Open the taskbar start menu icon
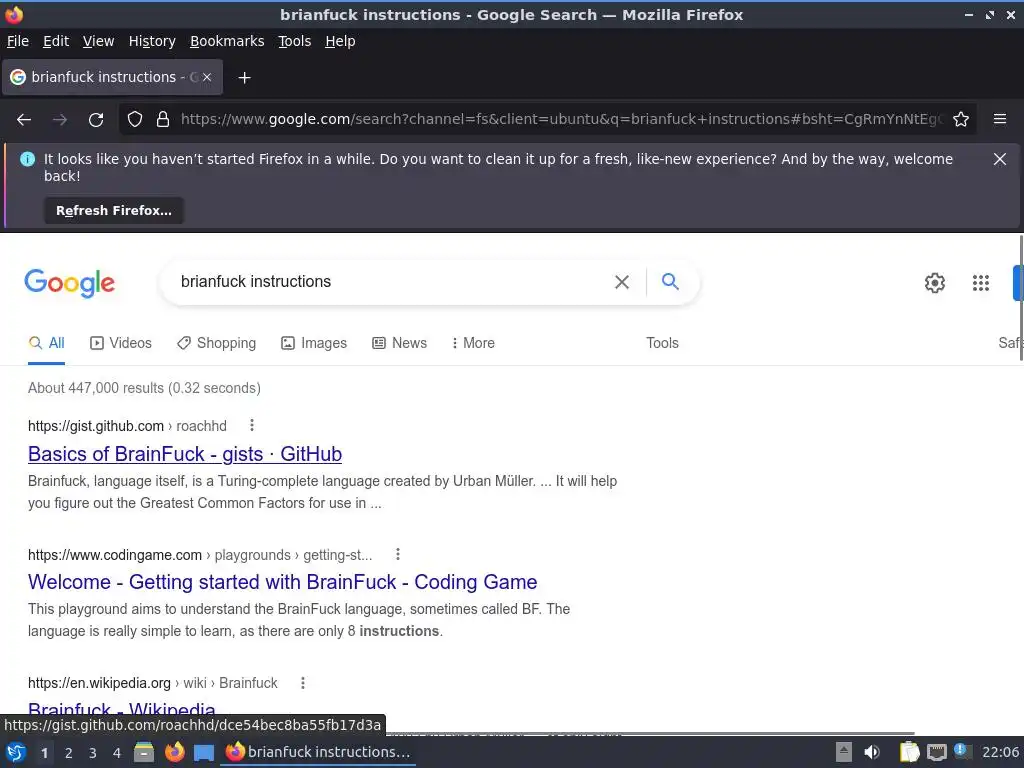 tap(16, 752)
